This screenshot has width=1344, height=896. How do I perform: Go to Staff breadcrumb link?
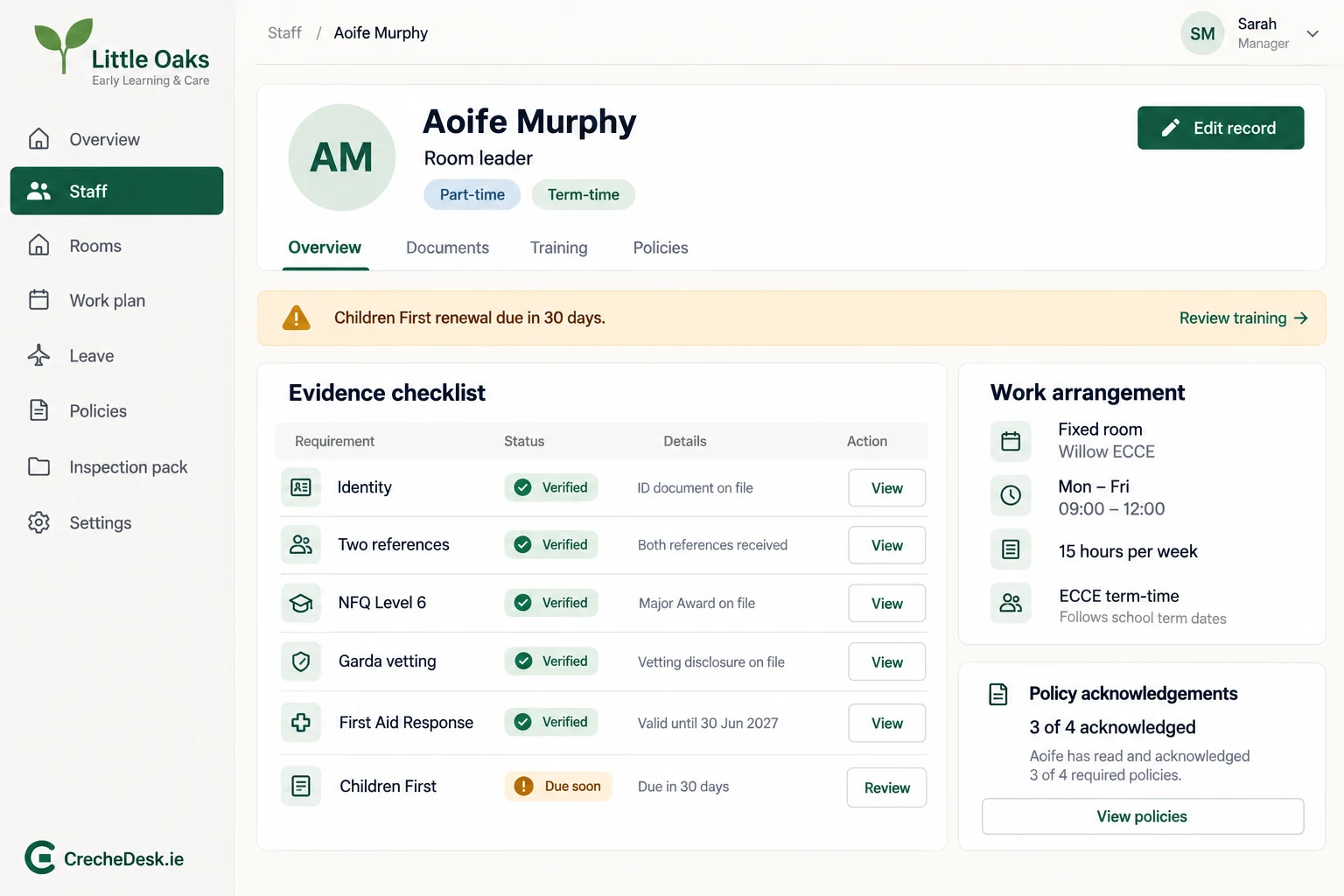284,32
